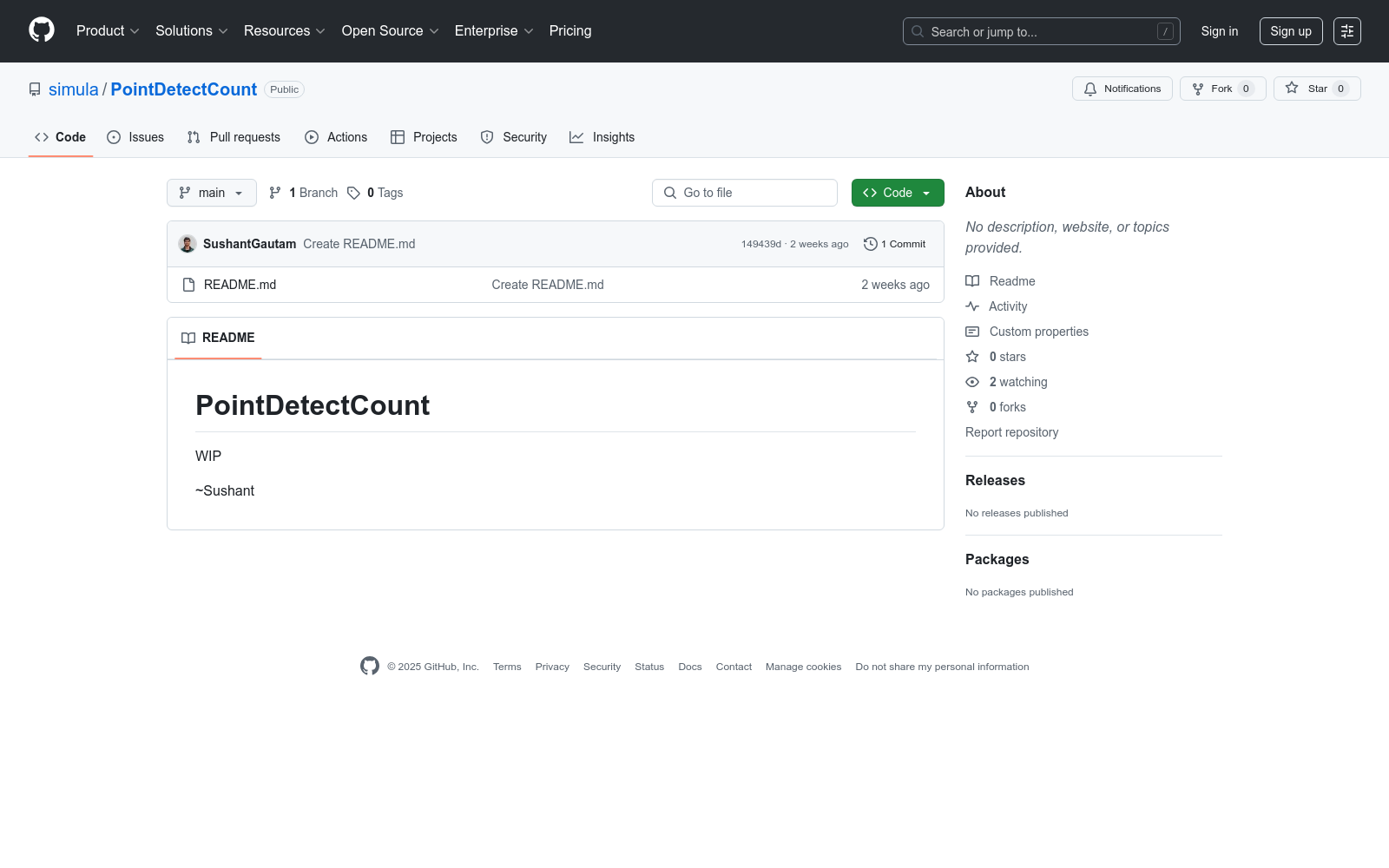Open commit hash 149439d
Screen dimensions: 1389x868
(x=761, y=244)
